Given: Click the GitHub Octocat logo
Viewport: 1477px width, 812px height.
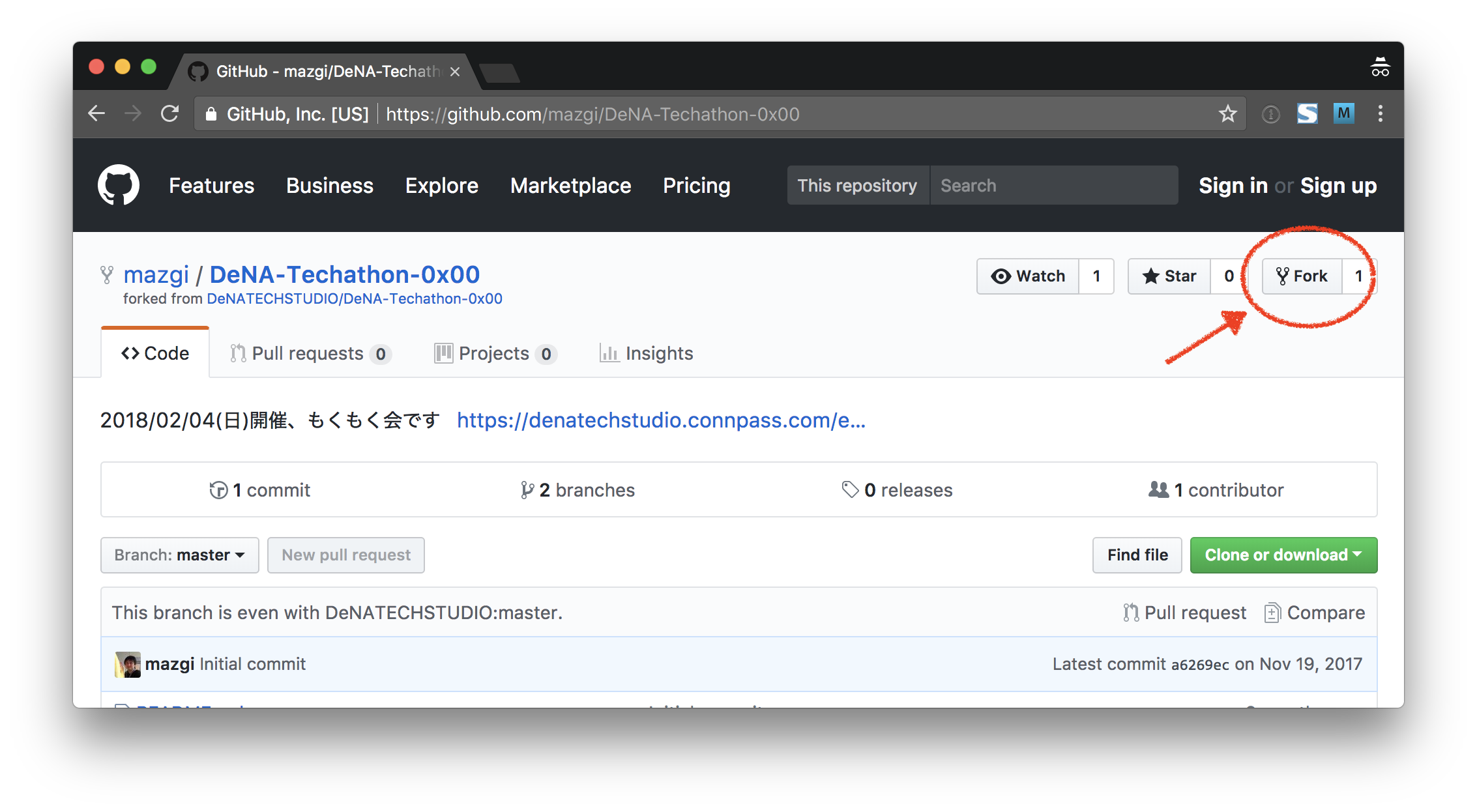Looking at the screenshot, I should pyautogui.click(x=118, y=185).
